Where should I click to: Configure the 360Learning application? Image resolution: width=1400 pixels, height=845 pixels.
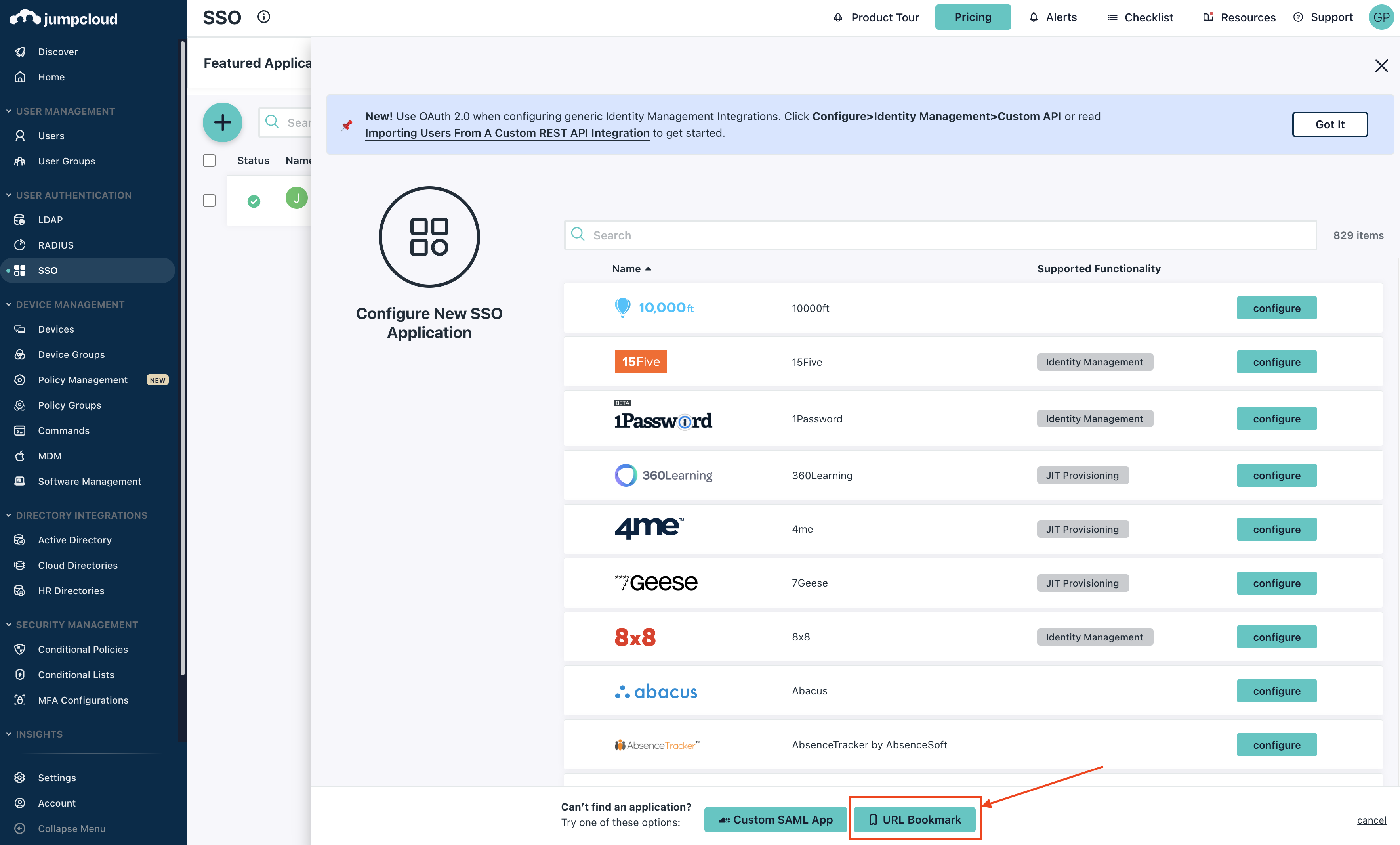1276,475
